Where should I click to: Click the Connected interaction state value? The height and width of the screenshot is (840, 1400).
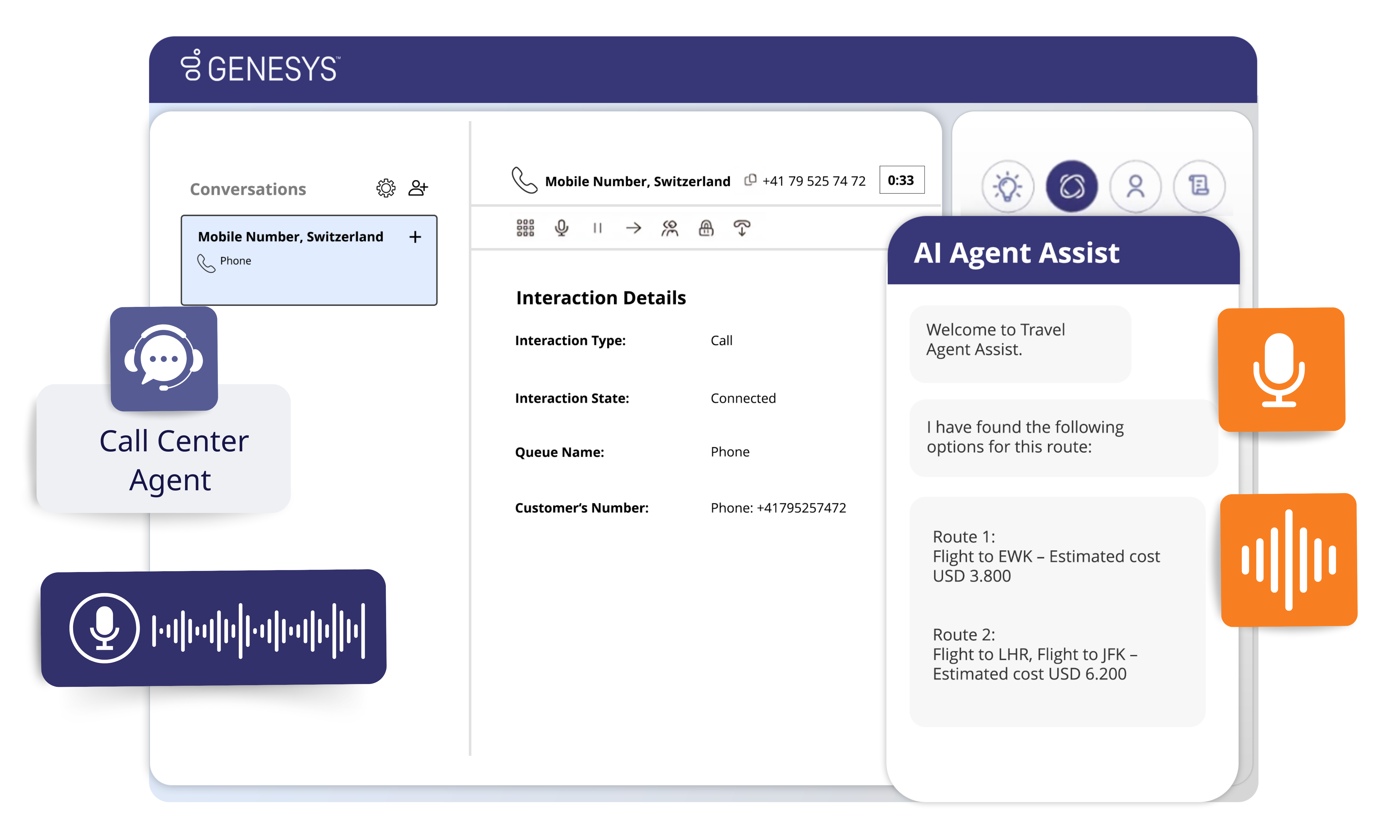(743, 398)
